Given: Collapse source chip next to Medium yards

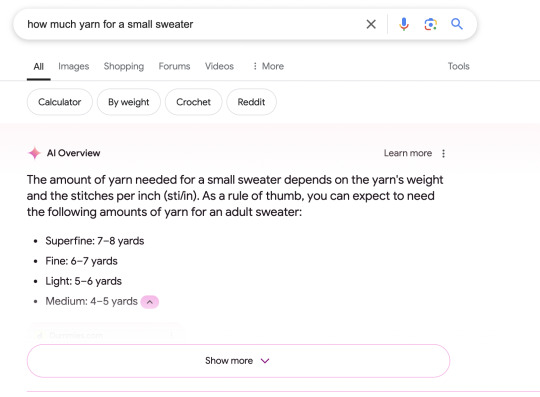Looking at the screenshot, I should pyautogui.click(x=150, y=302).
